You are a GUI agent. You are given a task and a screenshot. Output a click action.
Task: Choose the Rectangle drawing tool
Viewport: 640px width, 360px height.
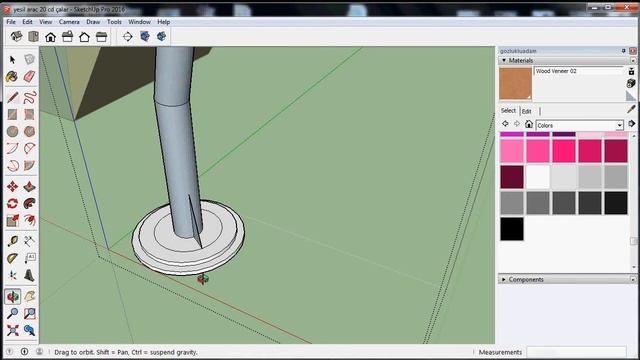12,114
